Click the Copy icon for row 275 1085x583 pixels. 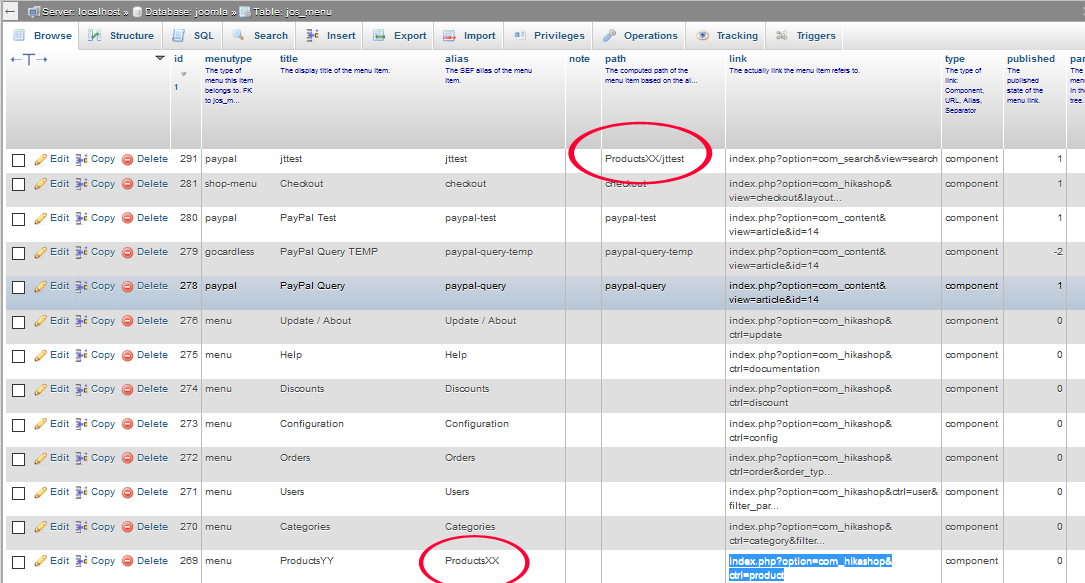pos(82,355)
